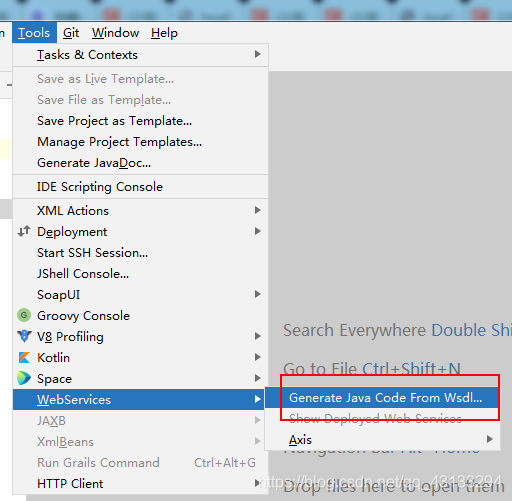This screenshot has height=501, width=512.
Task: Click Run Grails Command entry
Action: click(x=140, y=462)
